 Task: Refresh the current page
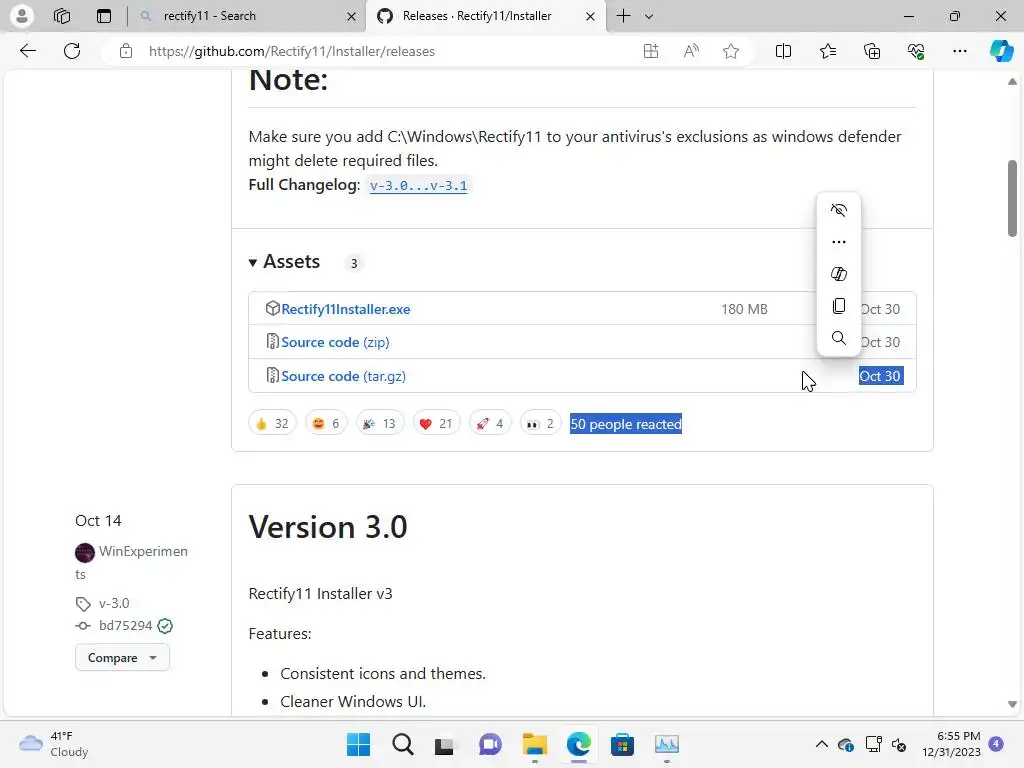72,51
